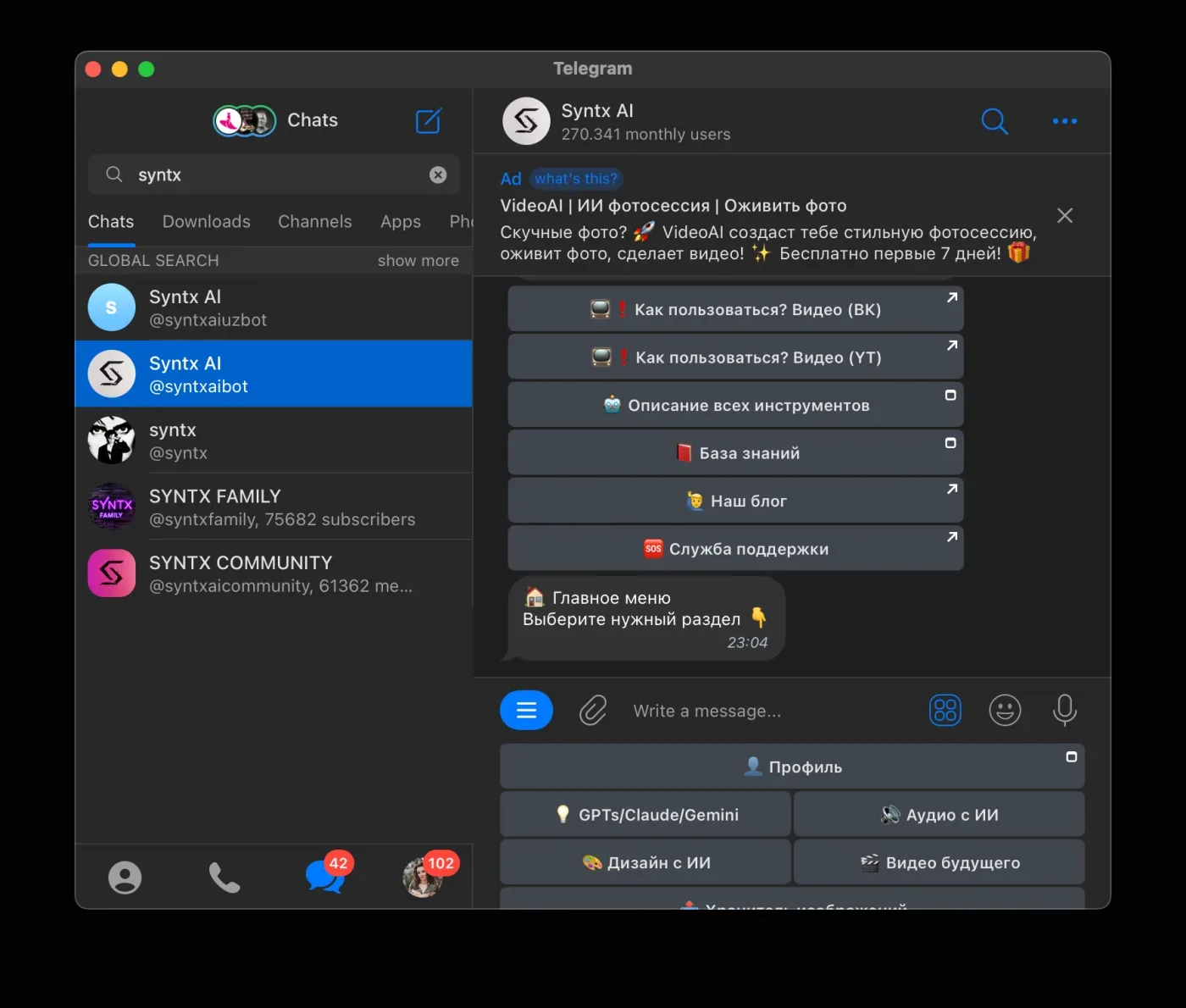The height and width of the screenshot is (1008, 1186).
Task: Toggle the bot keyboard icon
Action: 945,710
